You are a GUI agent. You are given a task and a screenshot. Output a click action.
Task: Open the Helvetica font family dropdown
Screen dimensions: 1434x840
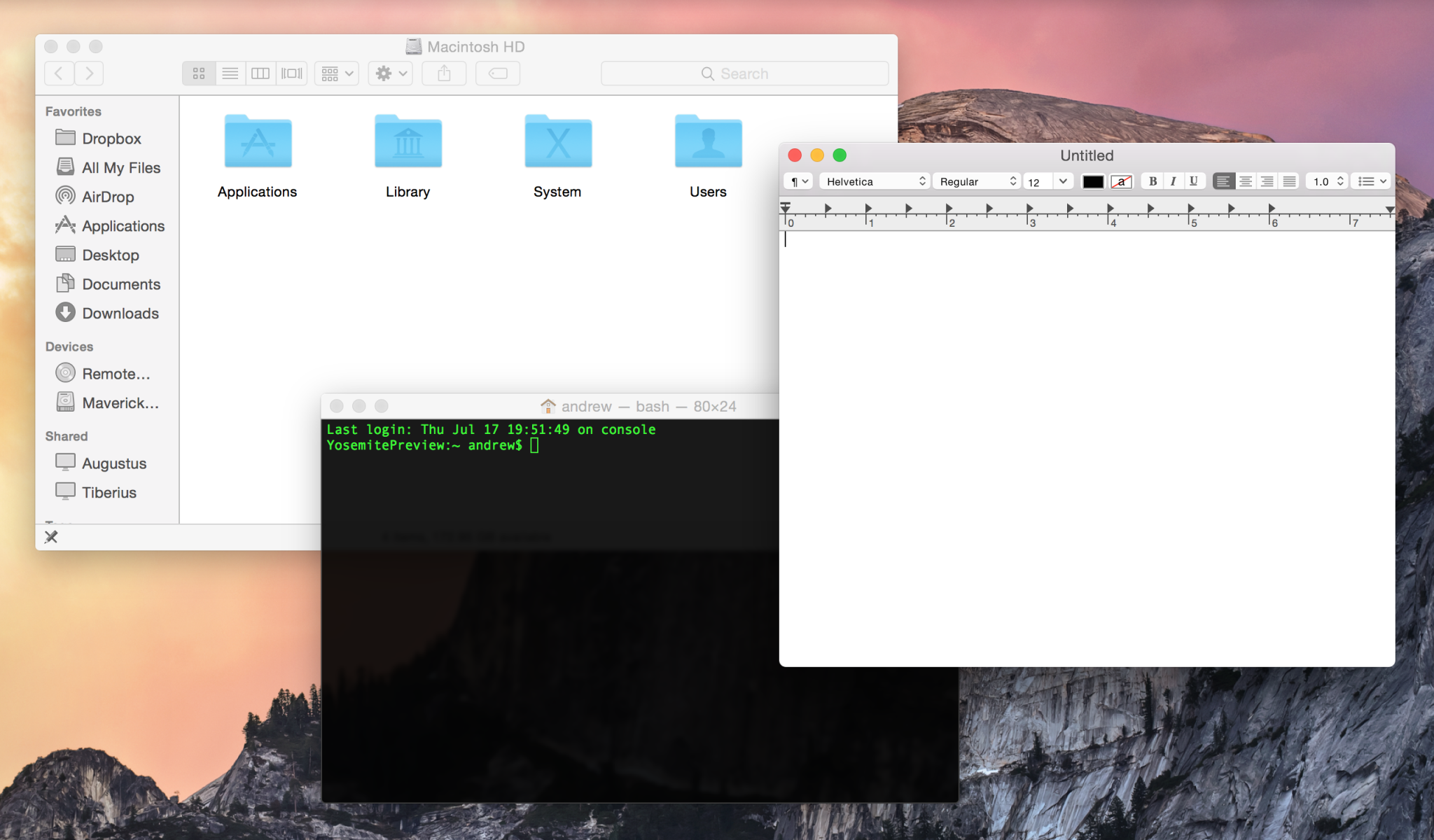[x=874, y=181]
